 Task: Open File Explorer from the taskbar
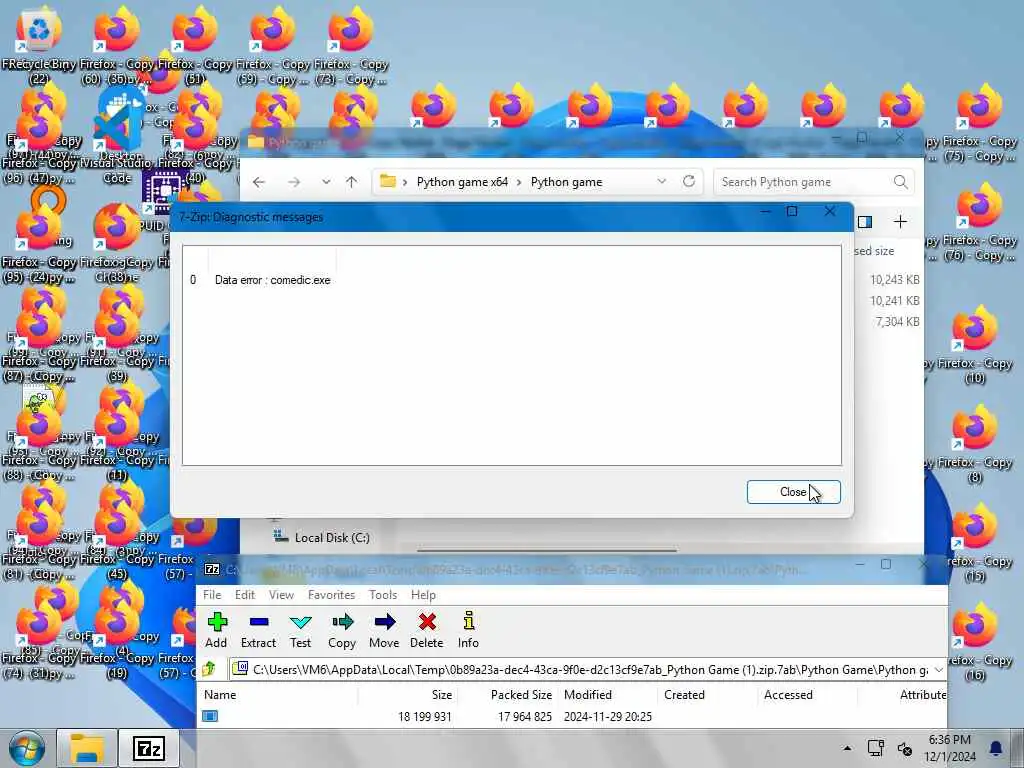(87, 748)
